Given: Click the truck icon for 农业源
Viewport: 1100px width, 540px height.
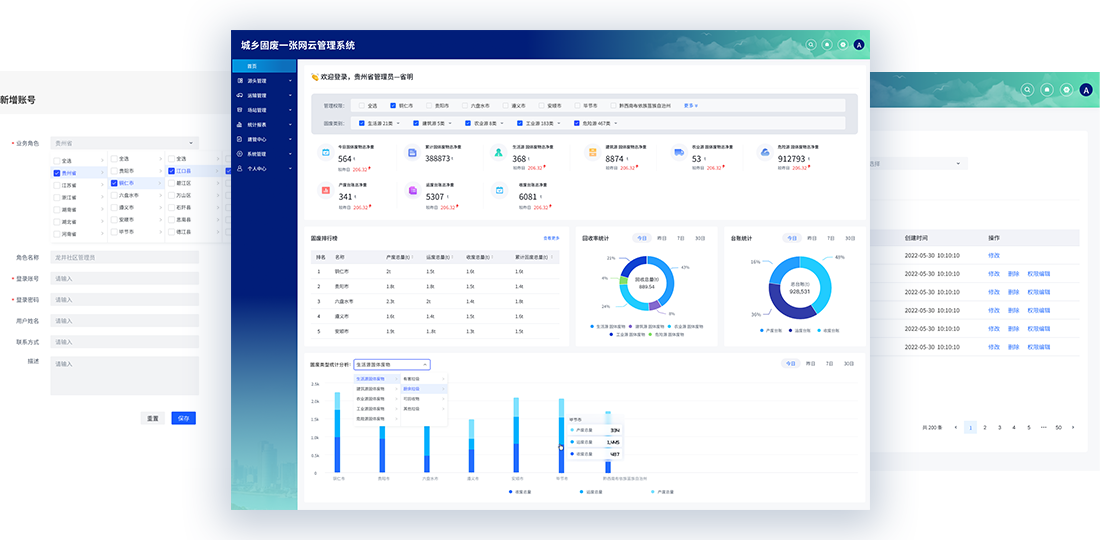Looking at the screenshot, I should click(x=678, y=152).
